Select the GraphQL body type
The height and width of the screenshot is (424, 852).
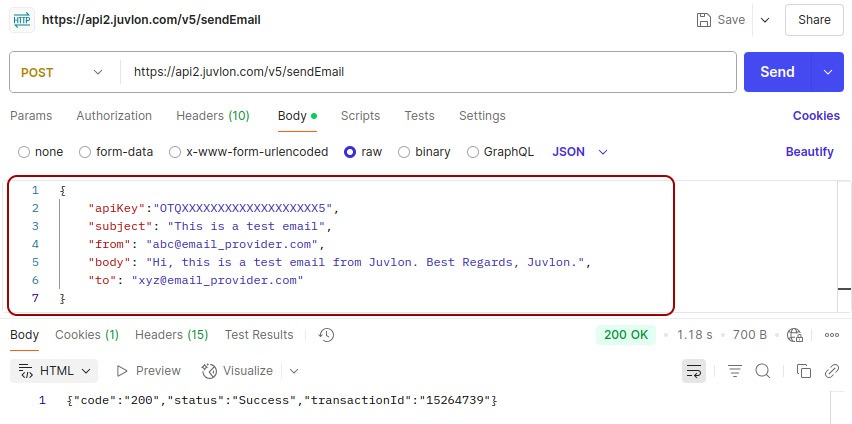tap(500, 152)
